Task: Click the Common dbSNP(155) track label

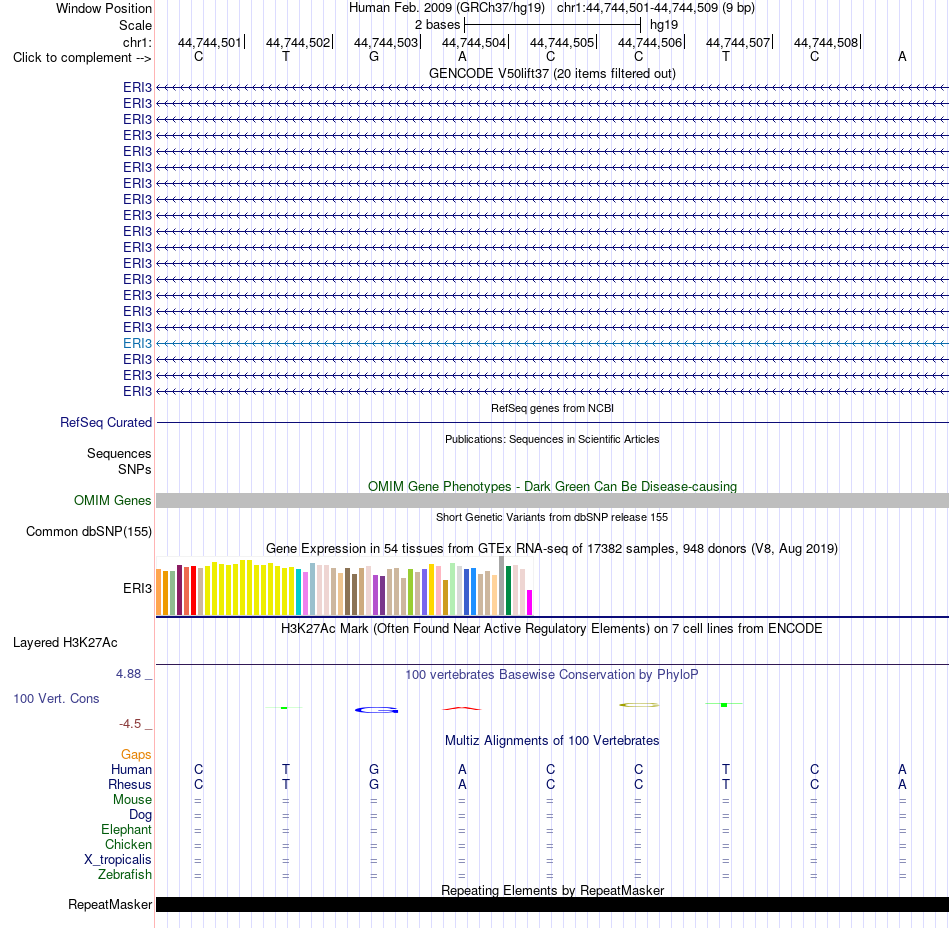Action: [x=88, y=531]
